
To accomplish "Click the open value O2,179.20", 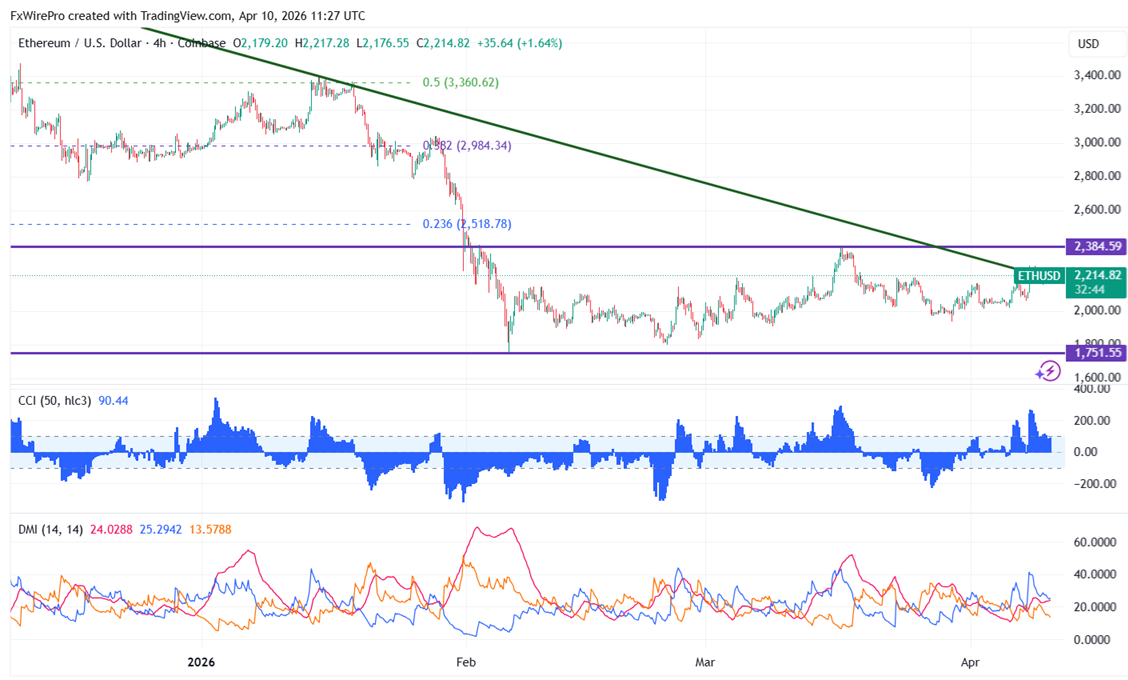I will click(260, 43).
